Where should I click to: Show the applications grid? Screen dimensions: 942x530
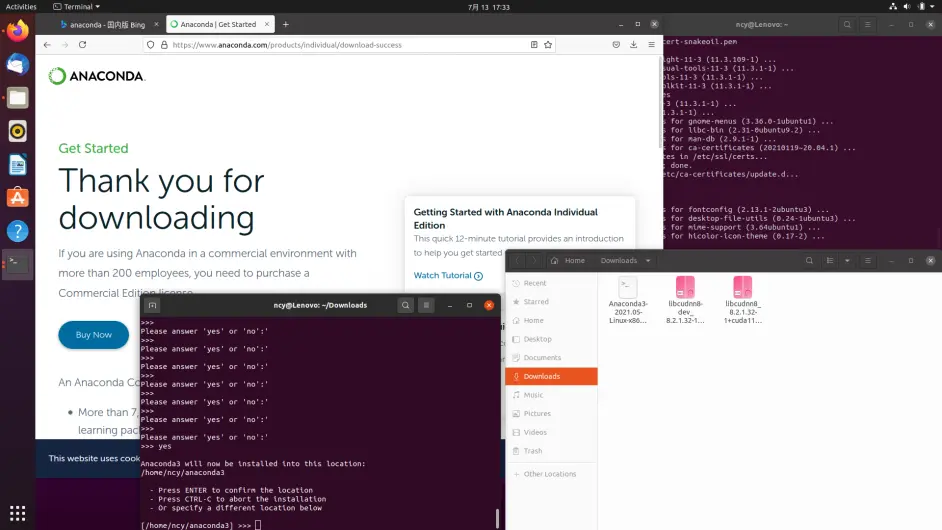(x=17, y=513)
